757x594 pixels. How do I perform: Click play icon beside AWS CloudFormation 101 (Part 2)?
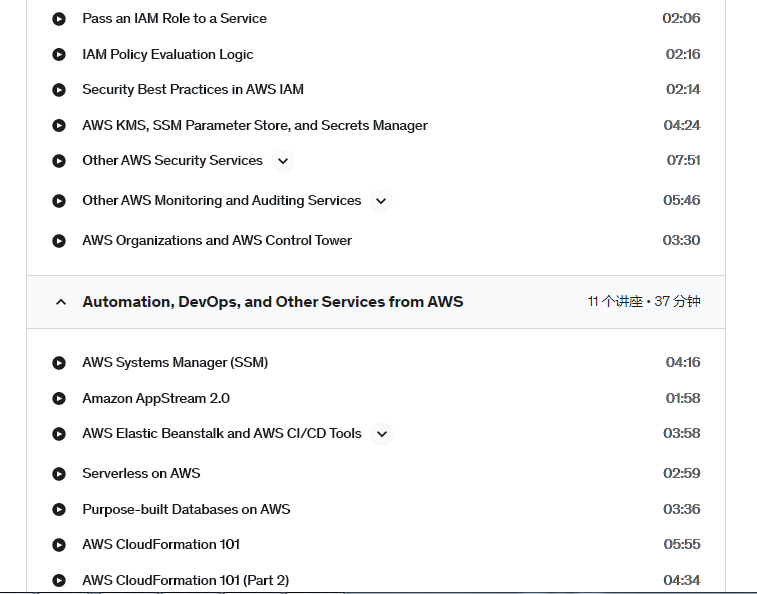pos(59,580)
